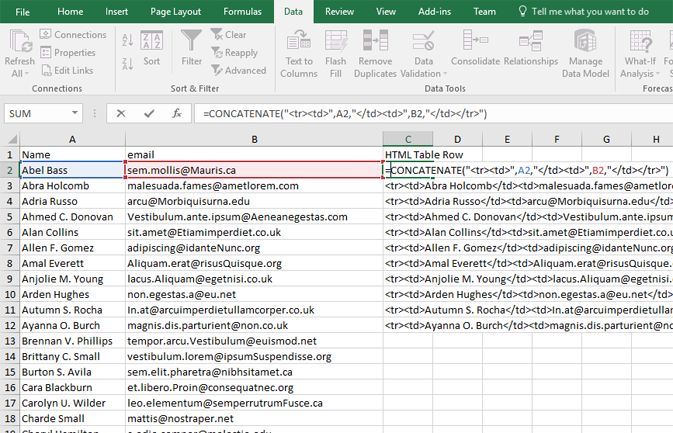Click the Insert Function fx button
Image resolution: width=673 pixels, height=433 pixels.
177,114
